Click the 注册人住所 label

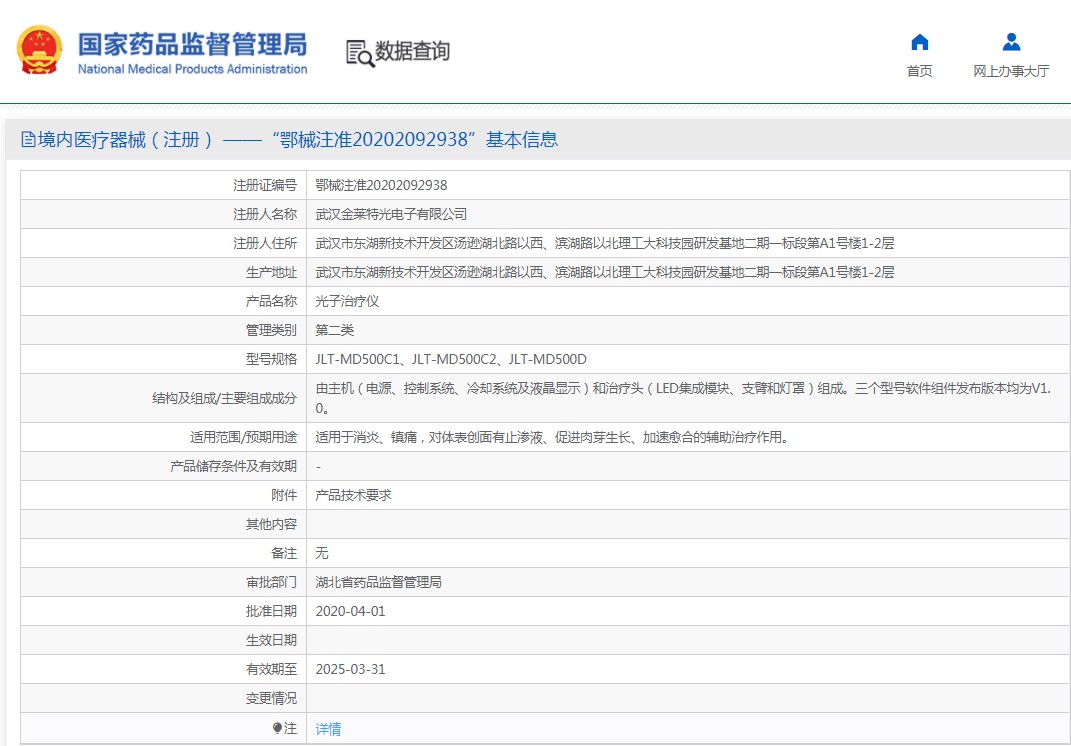pyautogui.click(x=265, y=243)
